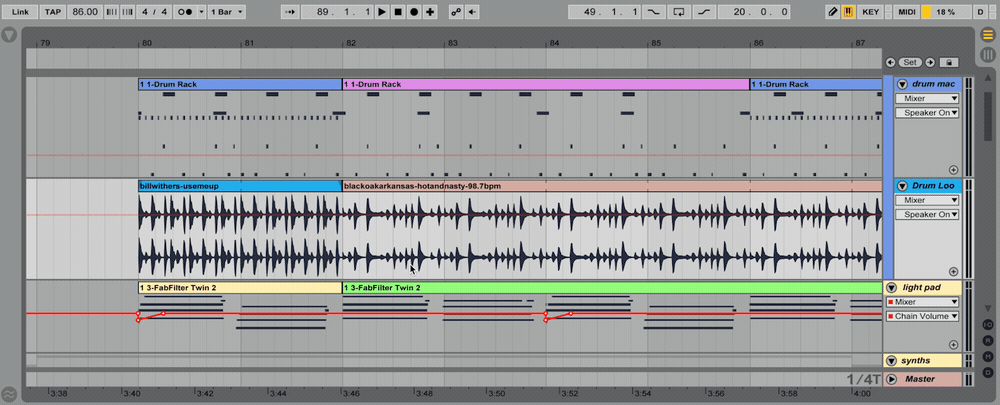Click the 89. 1. 1 arrangement position field
Image resolution: width=1000 pixels, height=405 pixels.
click(337, 12)
